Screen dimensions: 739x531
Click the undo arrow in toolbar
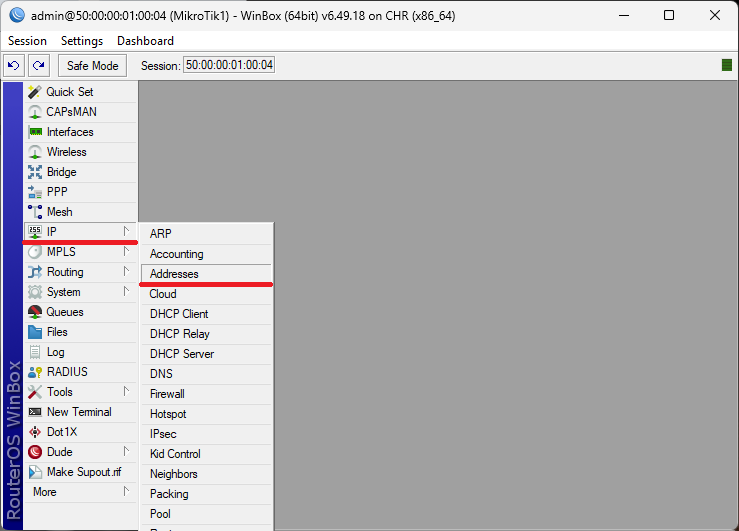click(14, 65)
